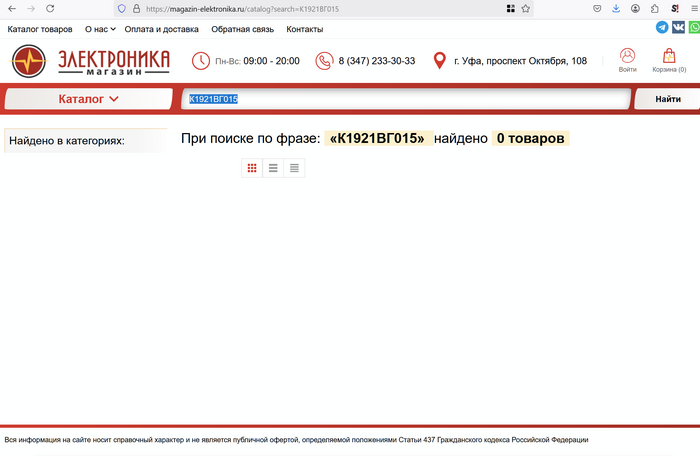Click the Электроника магазин logo
700x456 pixels.
coord(91,61)
